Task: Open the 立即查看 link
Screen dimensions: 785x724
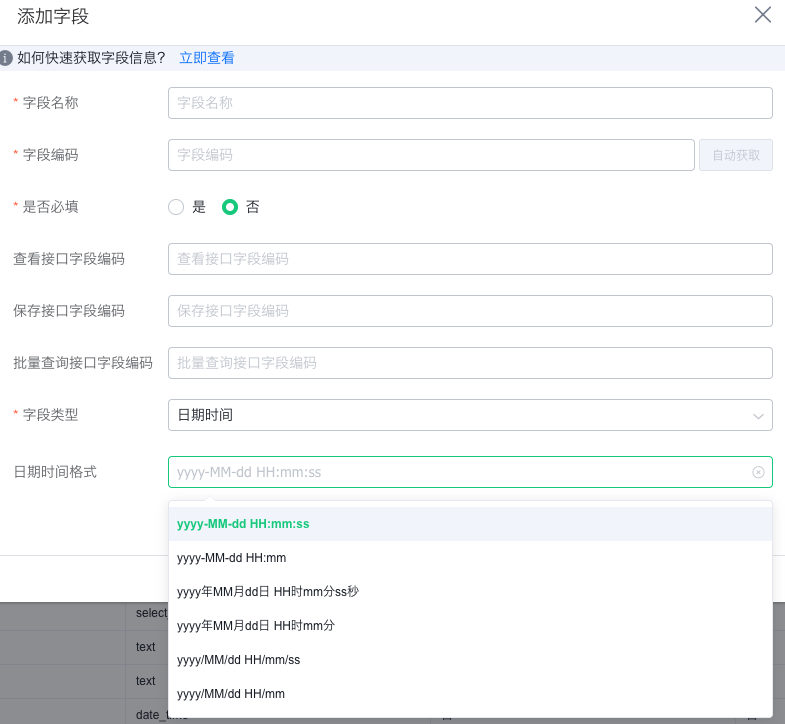Action: [x=207, y=58]
